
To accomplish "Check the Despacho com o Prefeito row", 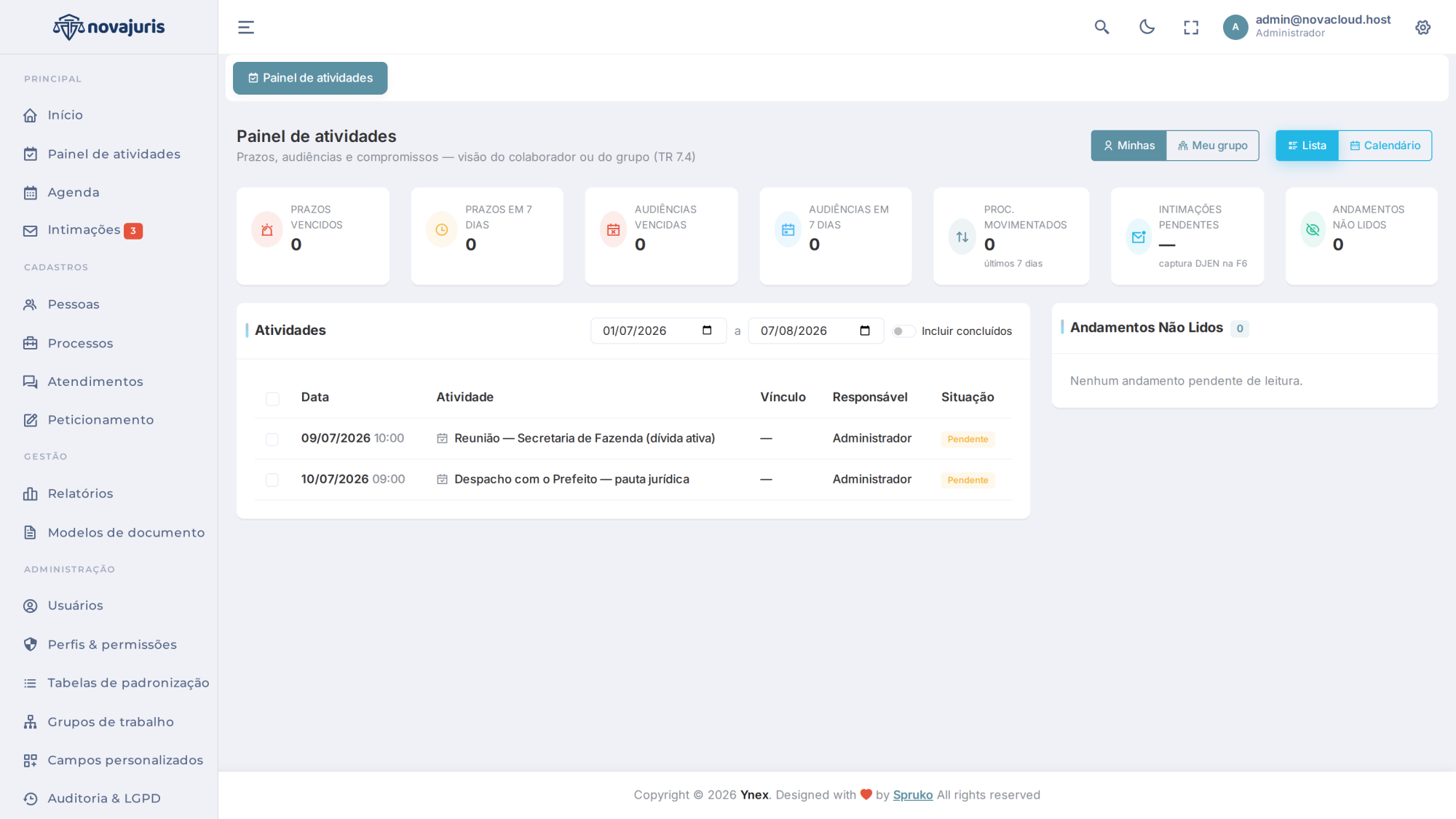I will [x=272, y=480].
